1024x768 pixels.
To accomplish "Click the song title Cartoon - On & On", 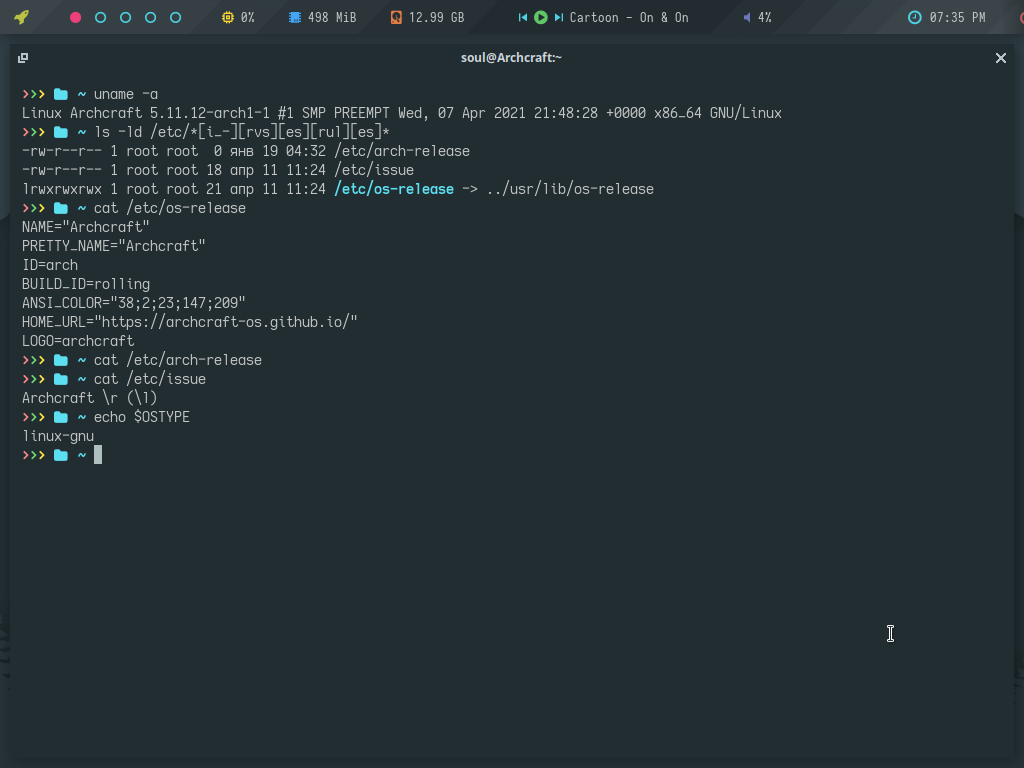I will (x=629, y=18).
